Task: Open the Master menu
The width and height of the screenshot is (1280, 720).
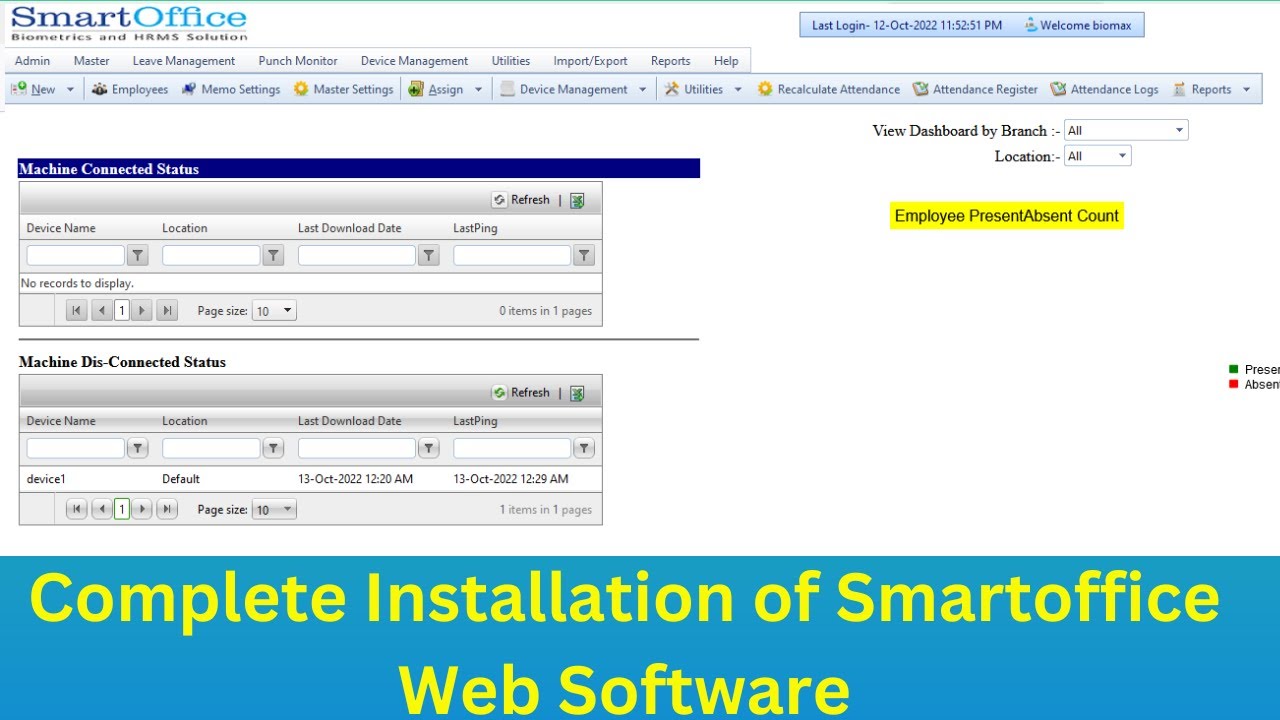Action: tap(92, 61)
